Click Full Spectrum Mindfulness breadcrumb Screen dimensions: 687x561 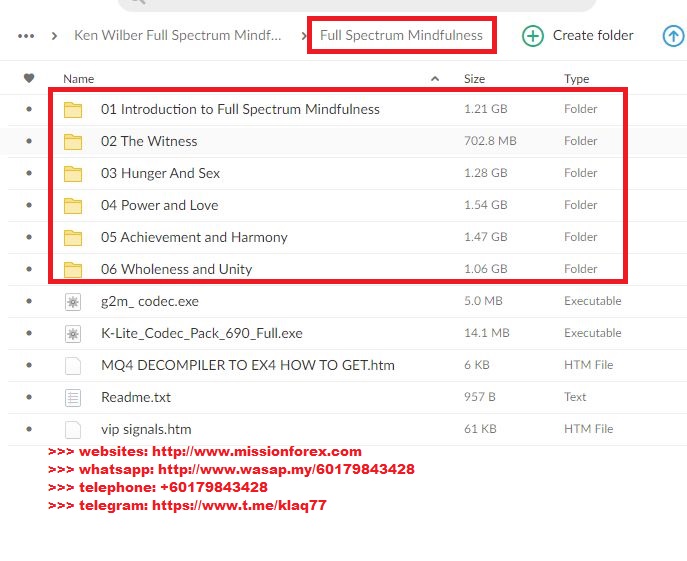(401, 35)
